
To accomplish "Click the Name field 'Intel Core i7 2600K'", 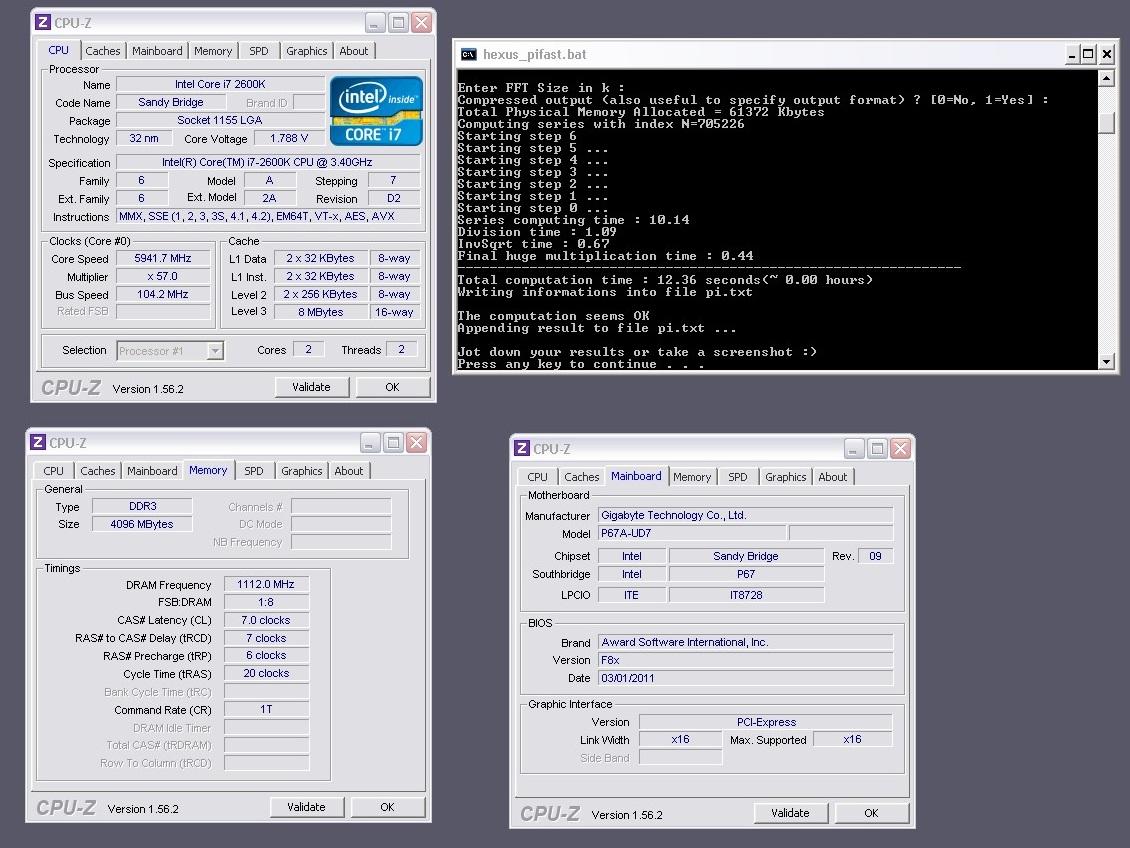I will tap(221, 84).
